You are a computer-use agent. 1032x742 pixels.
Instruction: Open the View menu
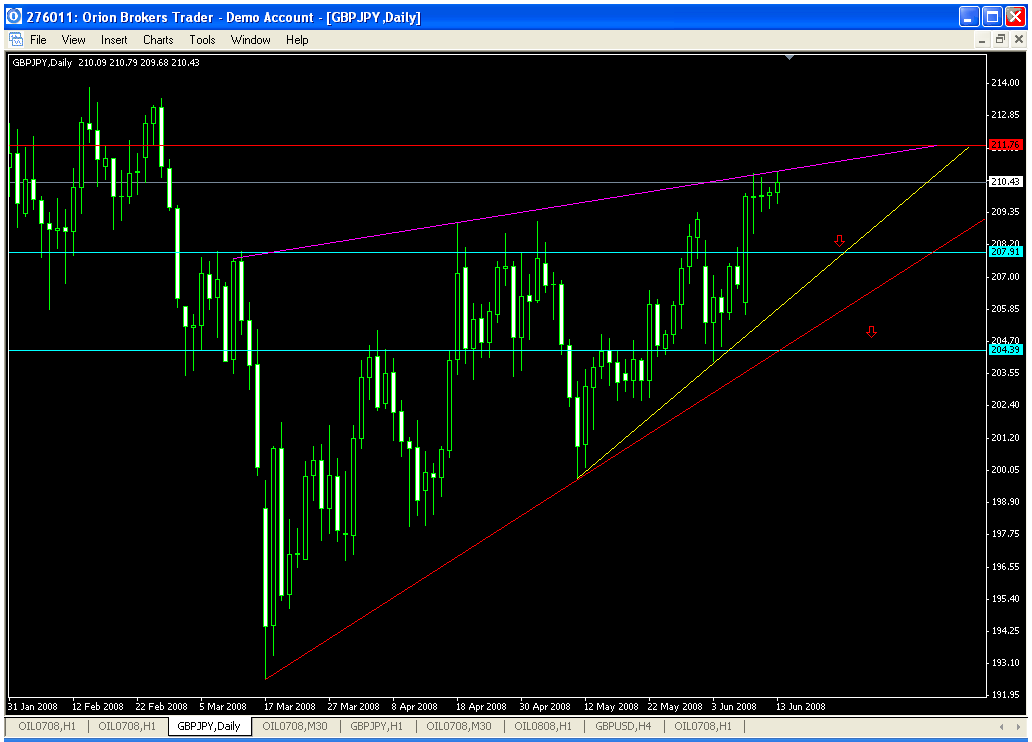(x=74, y=40)
